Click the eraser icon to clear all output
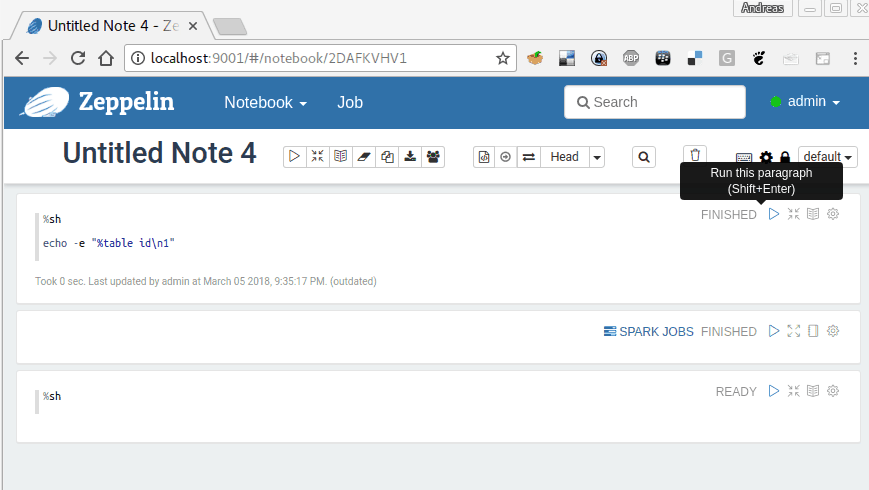This screenshot has height=490, width=869. click(x=363, y=157)
